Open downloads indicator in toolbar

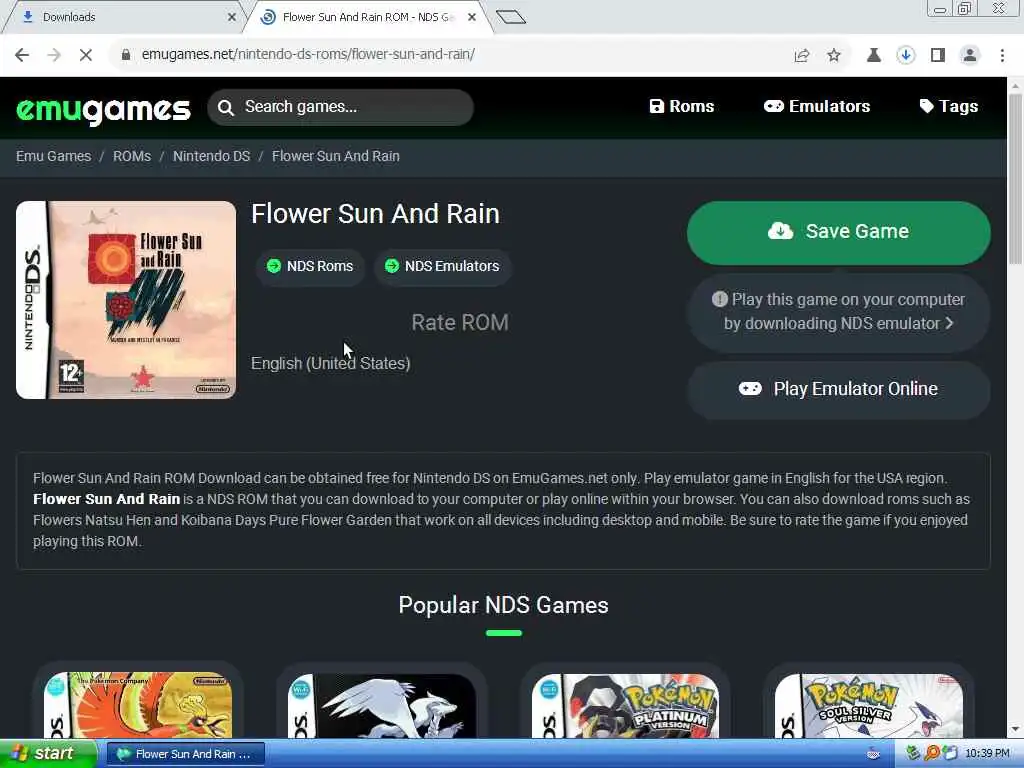[x=906, y=56]
